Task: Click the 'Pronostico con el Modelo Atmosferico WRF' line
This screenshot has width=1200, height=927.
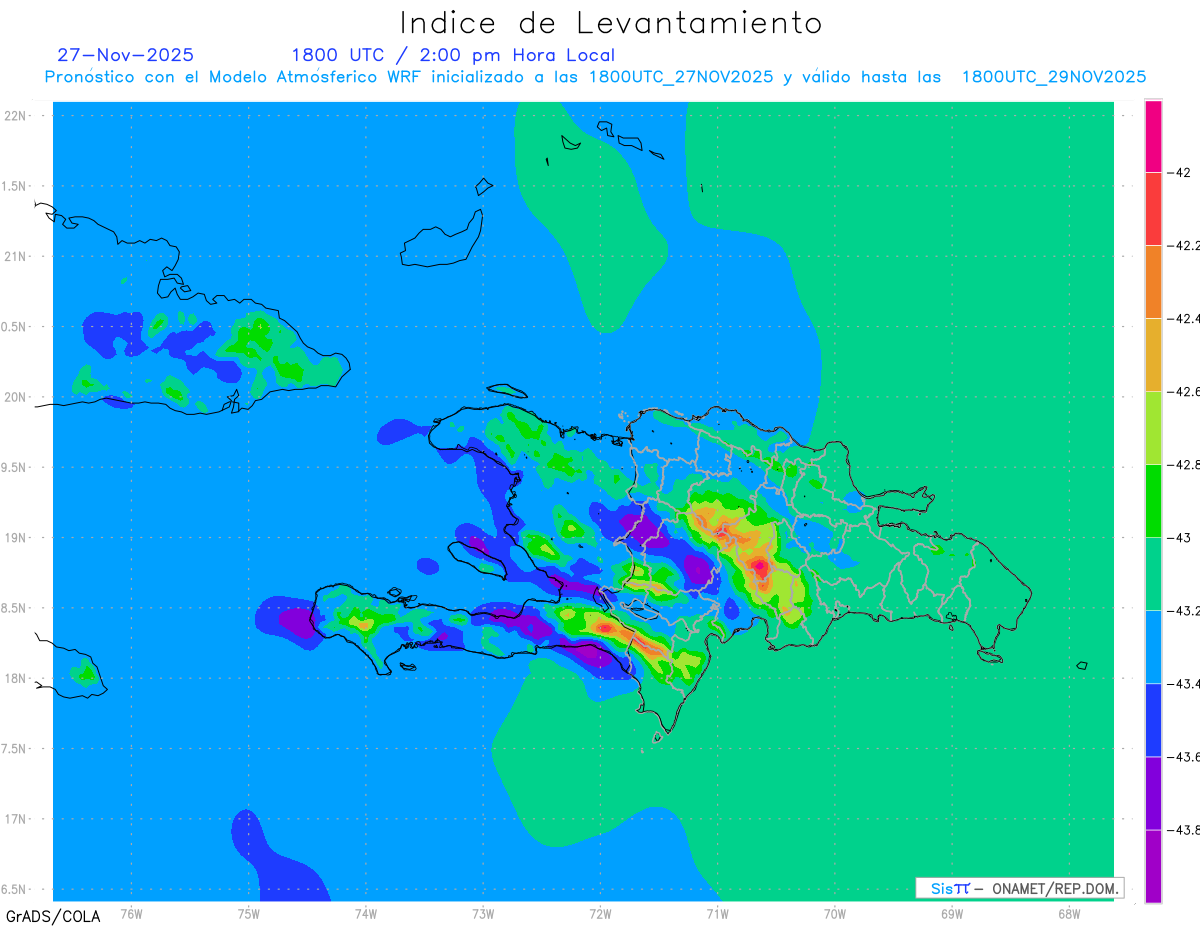Action: tap(595, 77)
